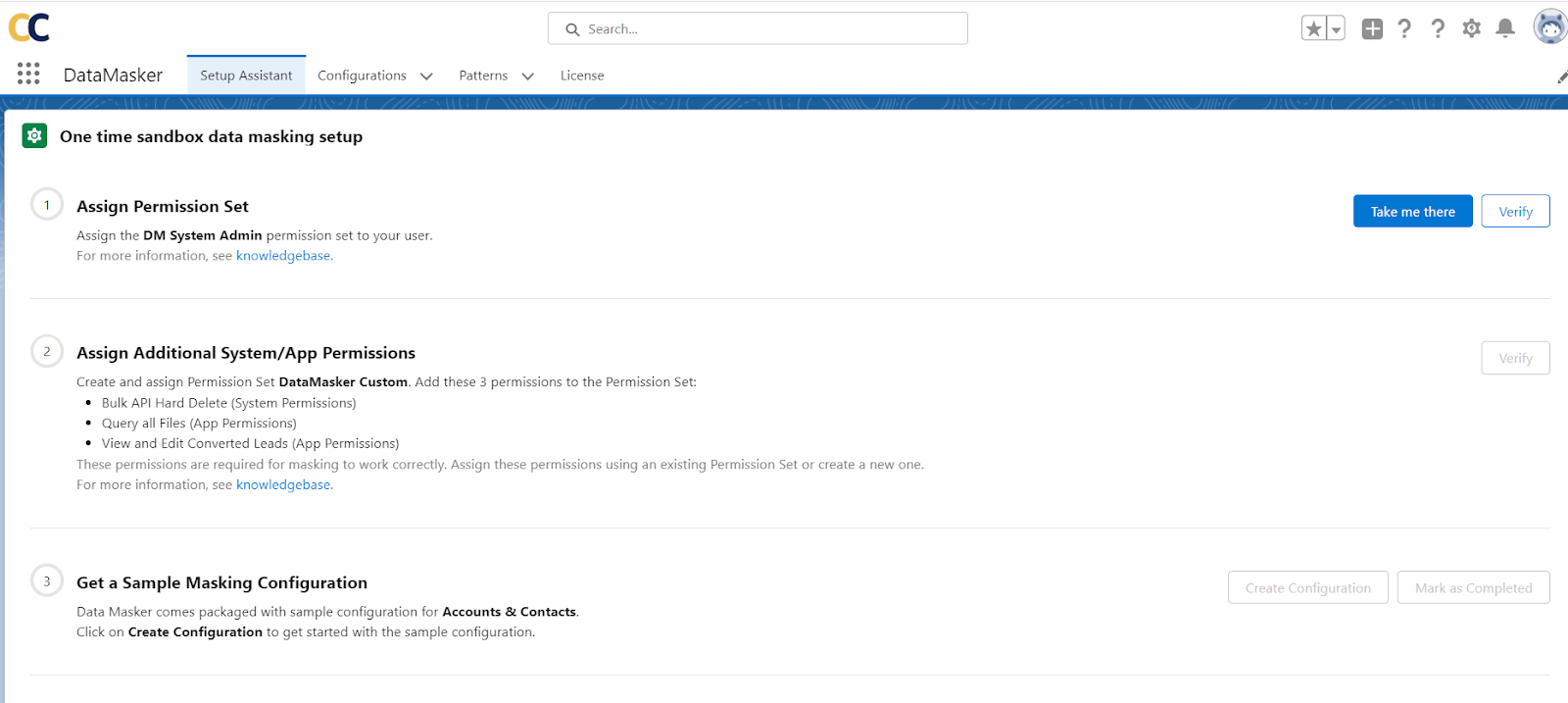Click Verify for Assign Permission Set
Viewport: 1568px width, 703px height.
(1515, 212)
